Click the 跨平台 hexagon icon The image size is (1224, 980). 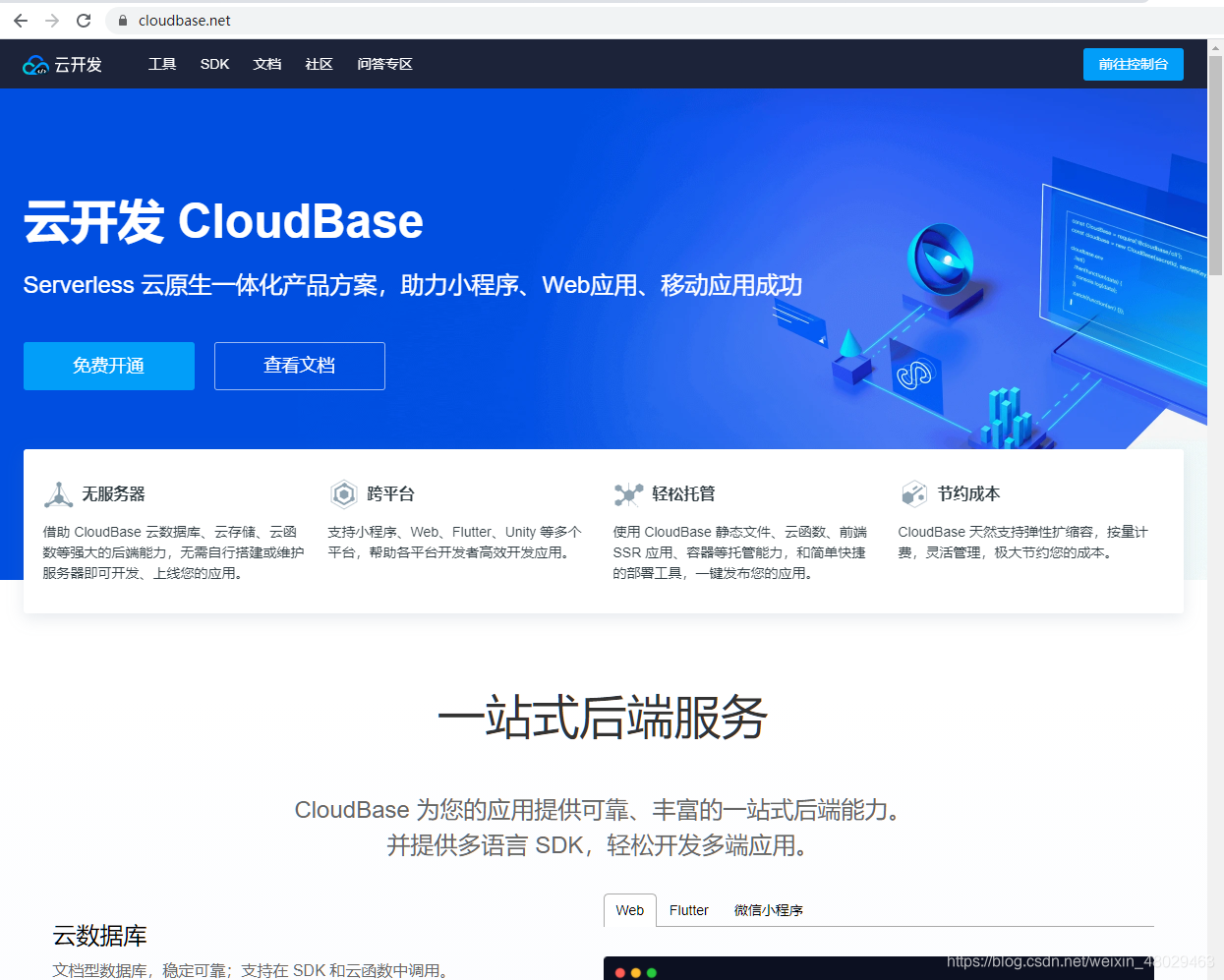[344, 493]
